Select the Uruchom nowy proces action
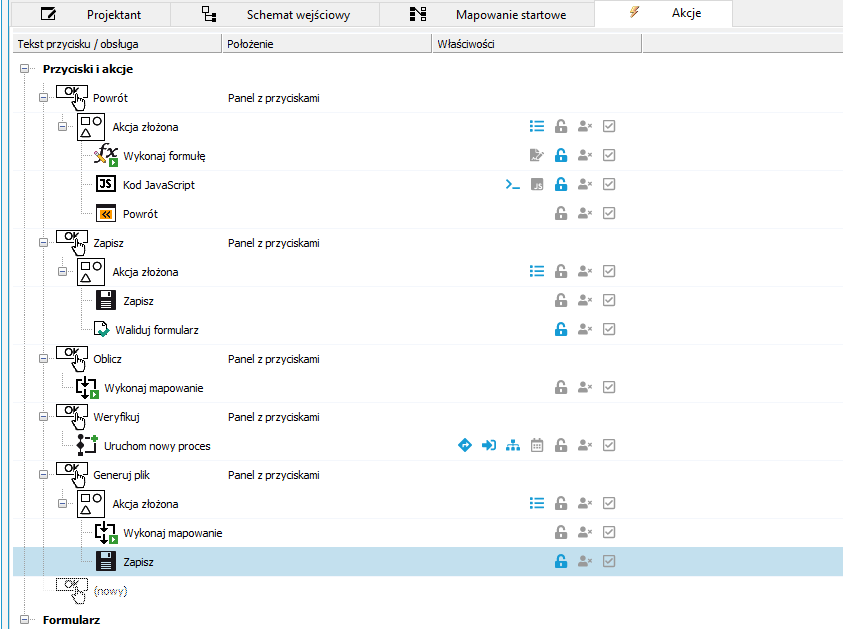The image size is (843, 629). pyautogui.click(x=157, y=446)
